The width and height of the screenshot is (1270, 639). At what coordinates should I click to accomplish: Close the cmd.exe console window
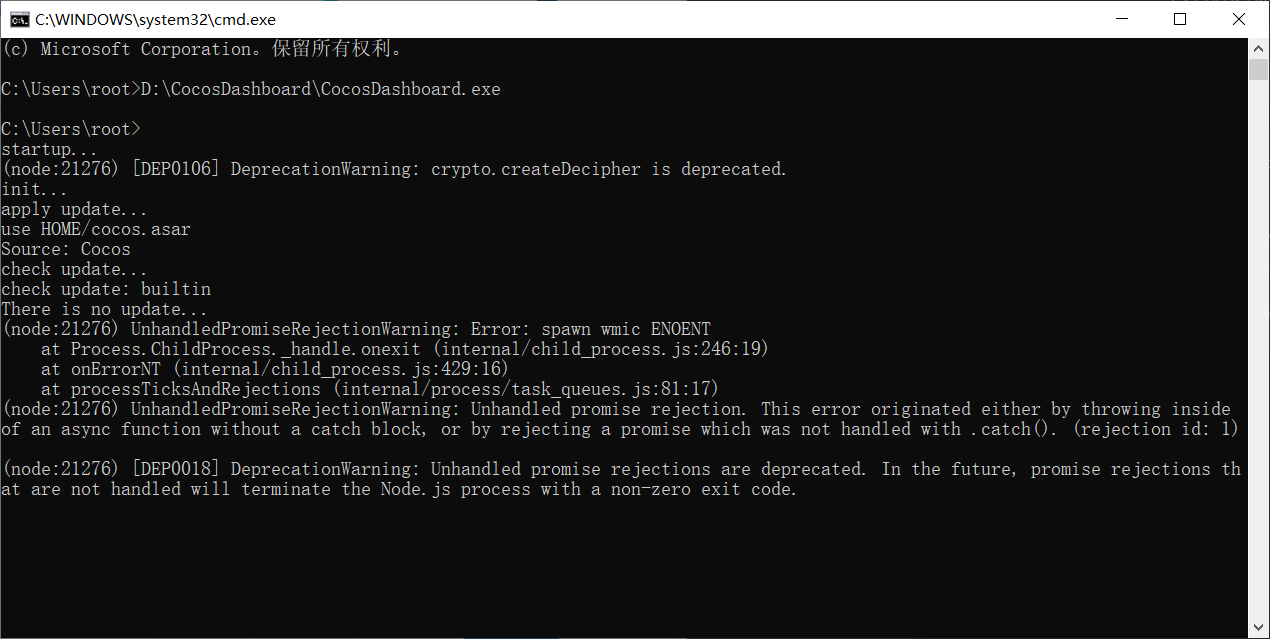click(1238, 19)
